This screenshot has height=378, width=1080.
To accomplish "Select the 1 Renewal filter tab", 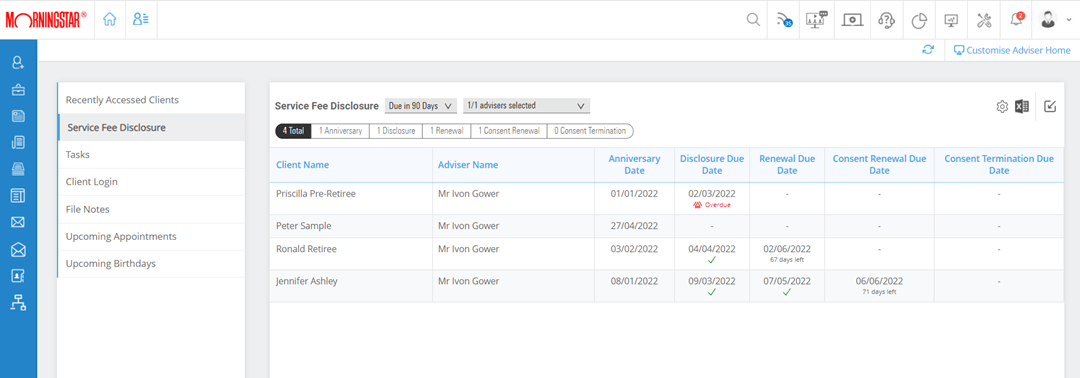I will (446, 131).
